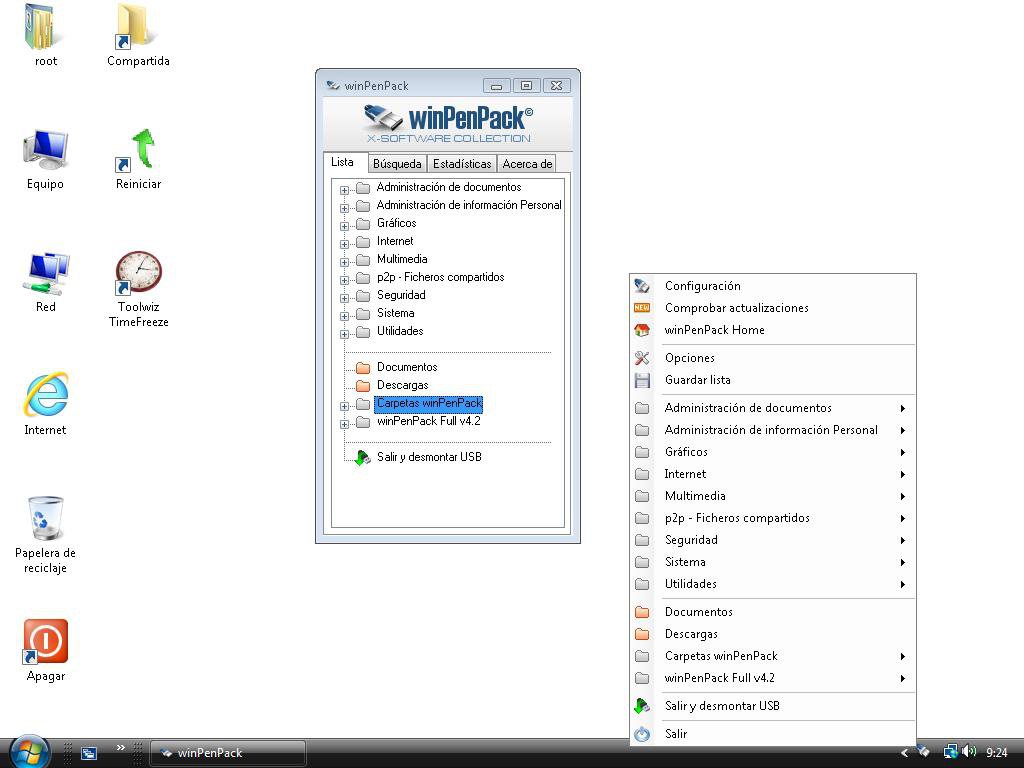The width and height of the screenshot is (1024, 768).
Task: Click the orange Descargas folder icon in window
Action: pyautogui.click(x=363, y=385)
